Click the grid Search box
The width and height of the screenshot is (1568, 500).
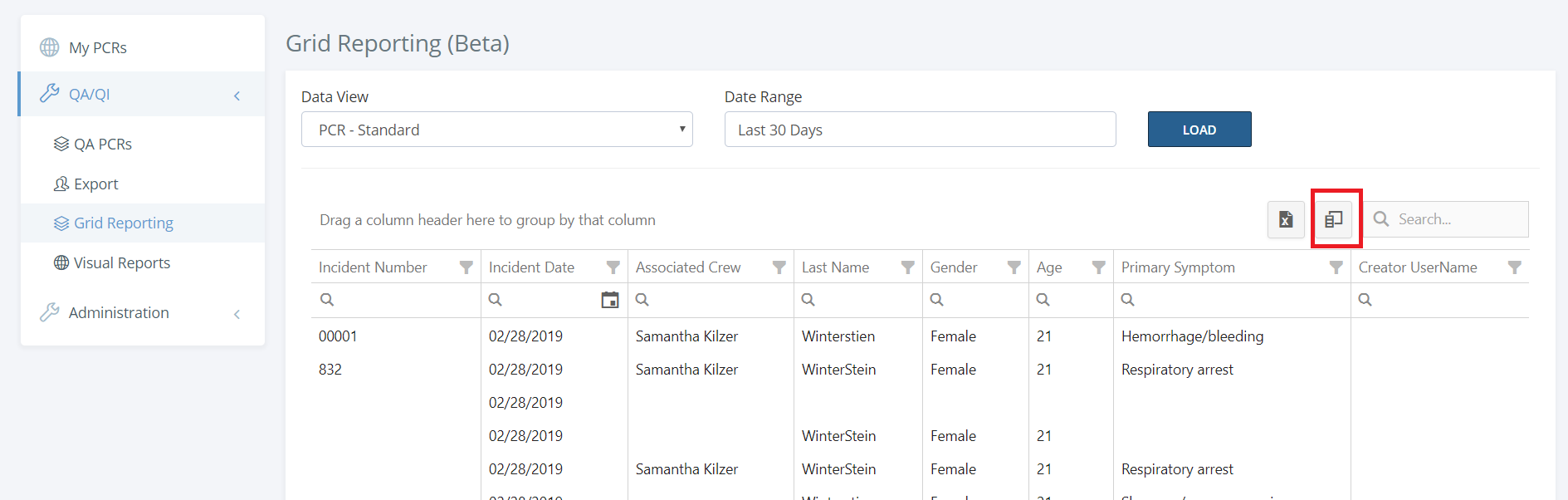pyautogui.click(x=1458, y=219)
